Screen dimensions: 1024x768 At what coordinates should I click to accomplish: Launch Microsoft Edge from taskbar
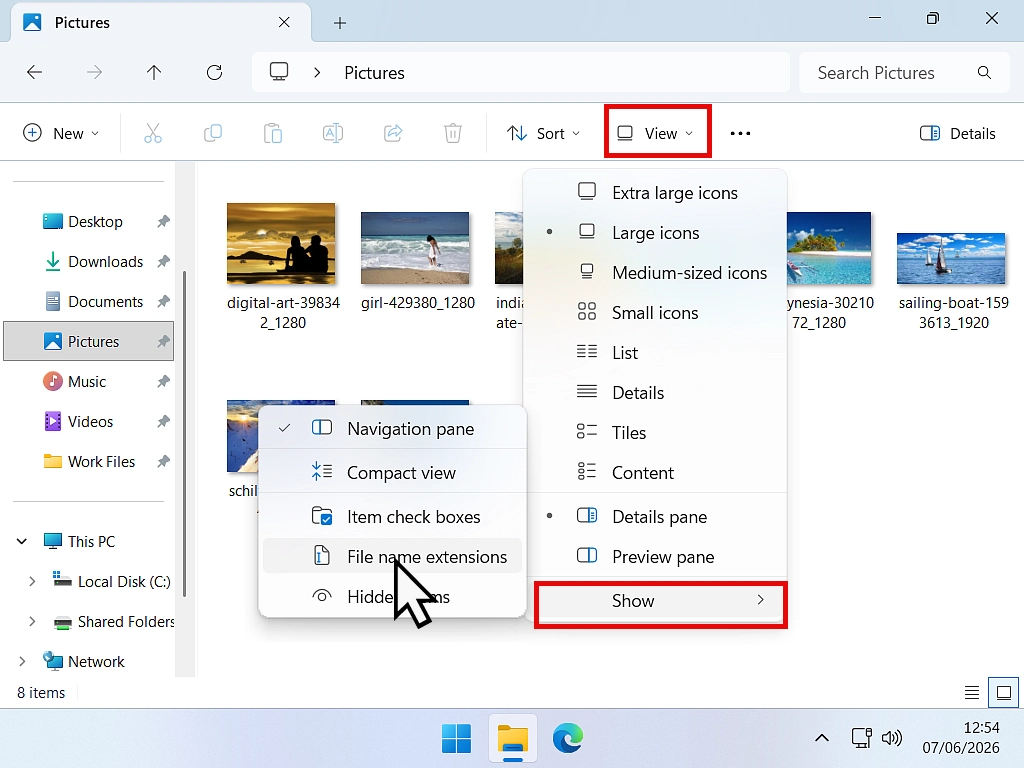568,739
